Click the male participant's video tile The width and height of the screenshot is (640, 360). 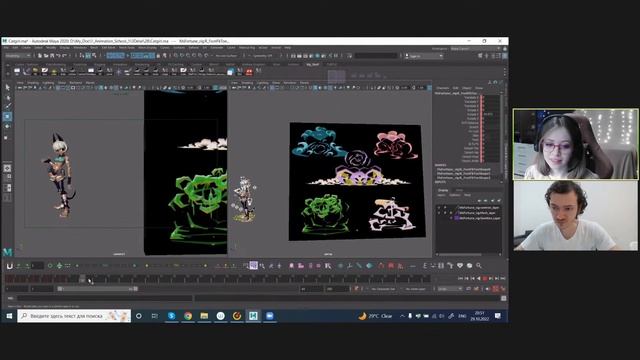576,216
